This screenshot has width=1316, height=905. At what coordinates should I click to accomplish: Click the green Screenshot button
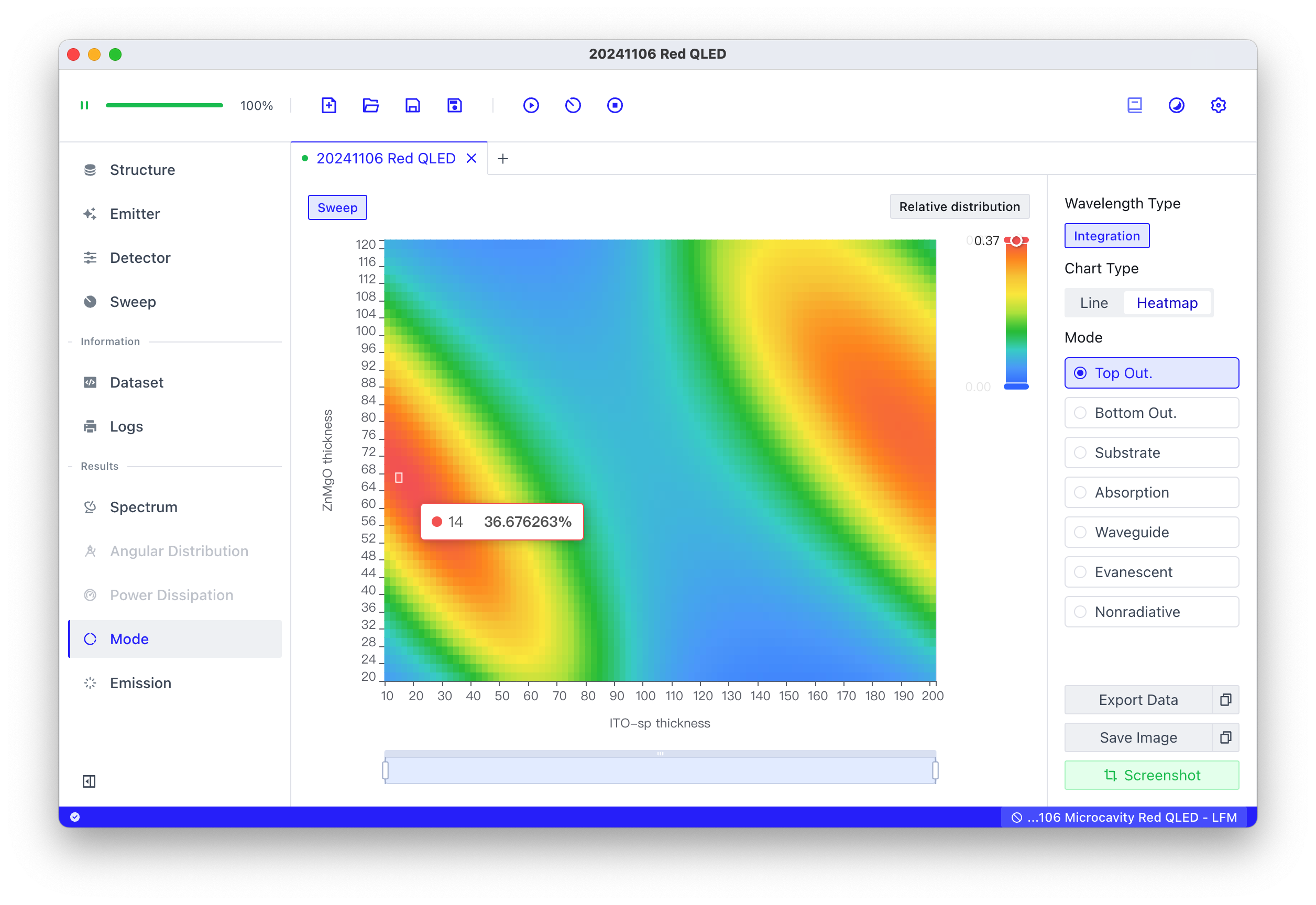point(1152,776)
